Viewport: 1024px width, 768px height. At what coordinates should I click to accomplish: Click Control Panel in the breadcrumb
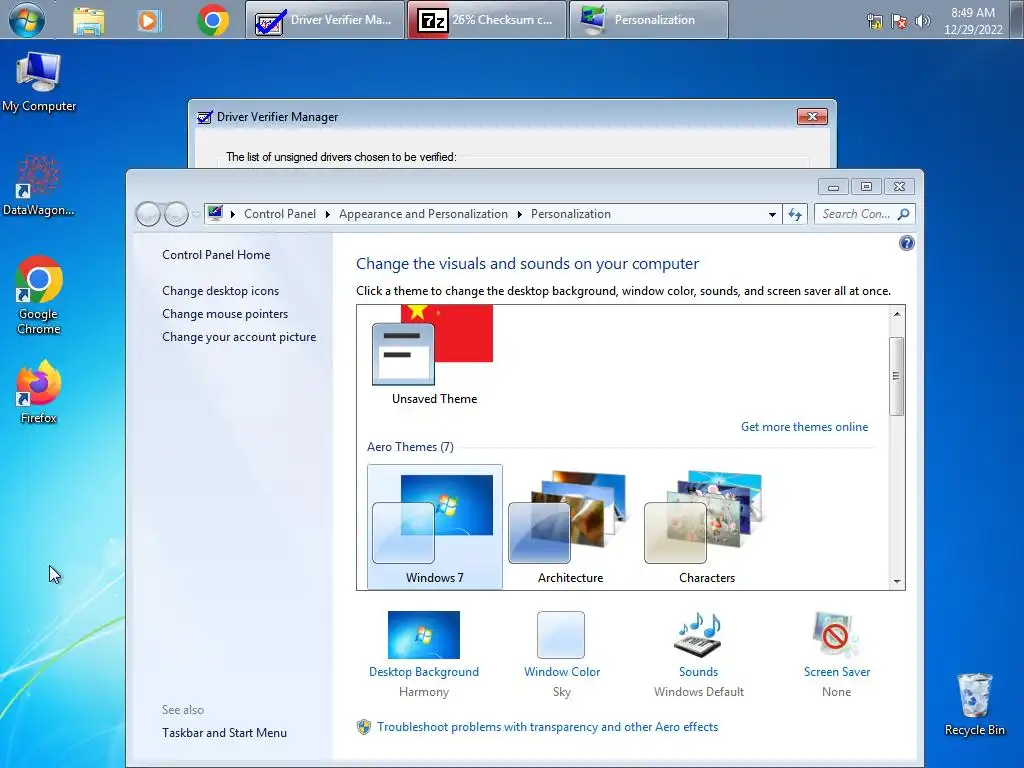tap(280, 214)
